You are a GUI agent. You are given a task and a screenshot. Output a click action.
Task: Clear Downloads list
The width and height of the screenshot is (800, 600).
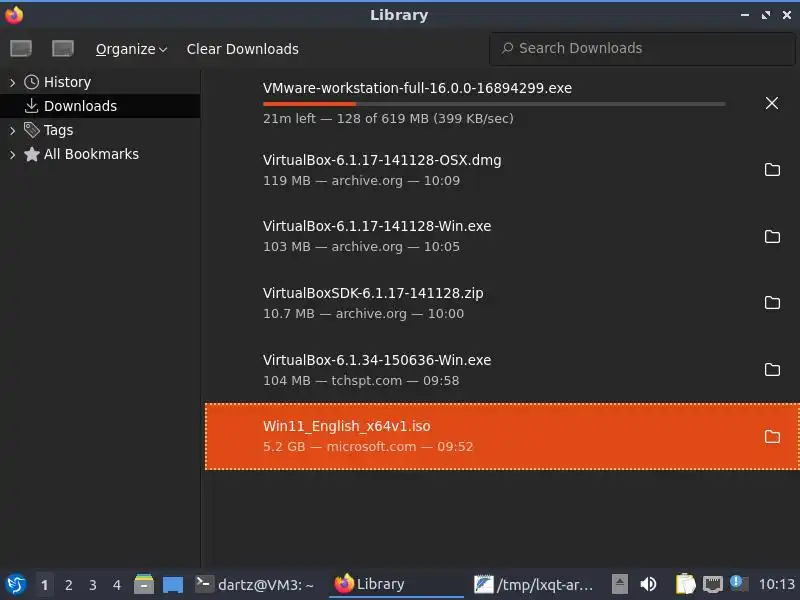(x=242, y=49)
